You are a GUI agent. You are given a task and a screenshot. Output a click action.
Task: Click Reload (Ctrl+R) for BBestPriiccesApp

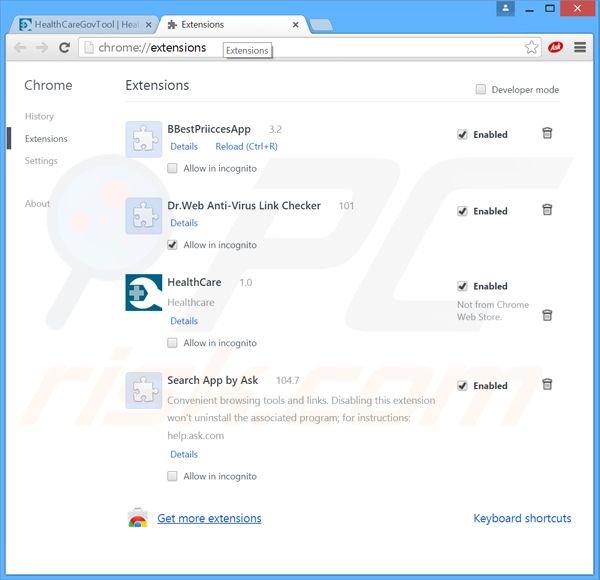[x=246, y=147]
